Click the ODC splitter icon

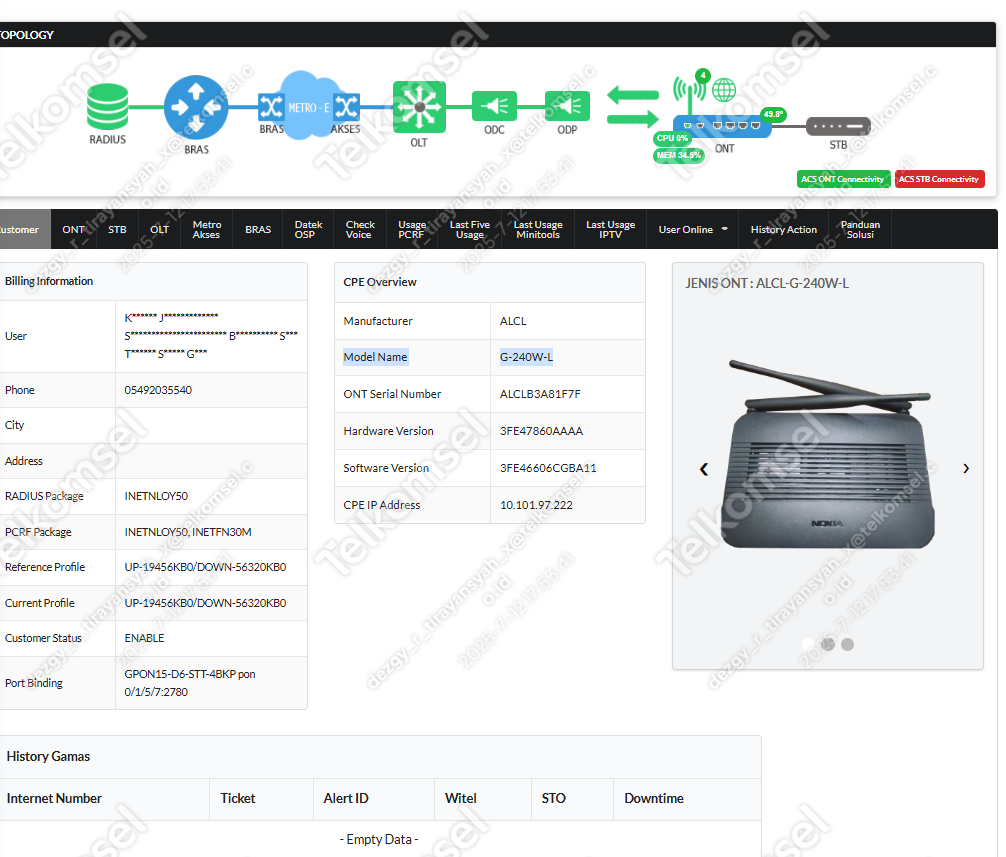[x=494, y=106]
